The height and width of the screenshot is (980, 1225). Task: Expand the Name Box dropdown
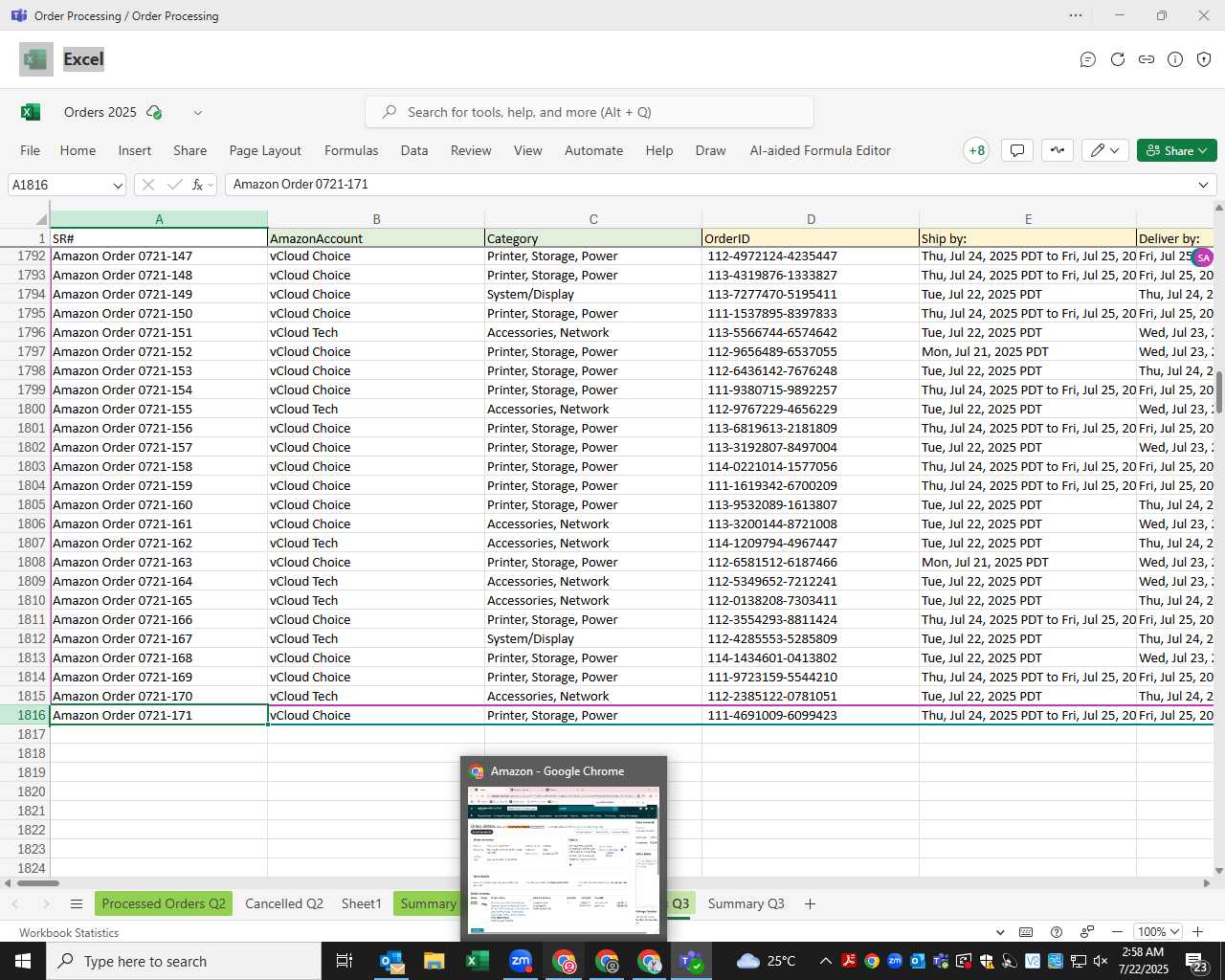point(118,186)
